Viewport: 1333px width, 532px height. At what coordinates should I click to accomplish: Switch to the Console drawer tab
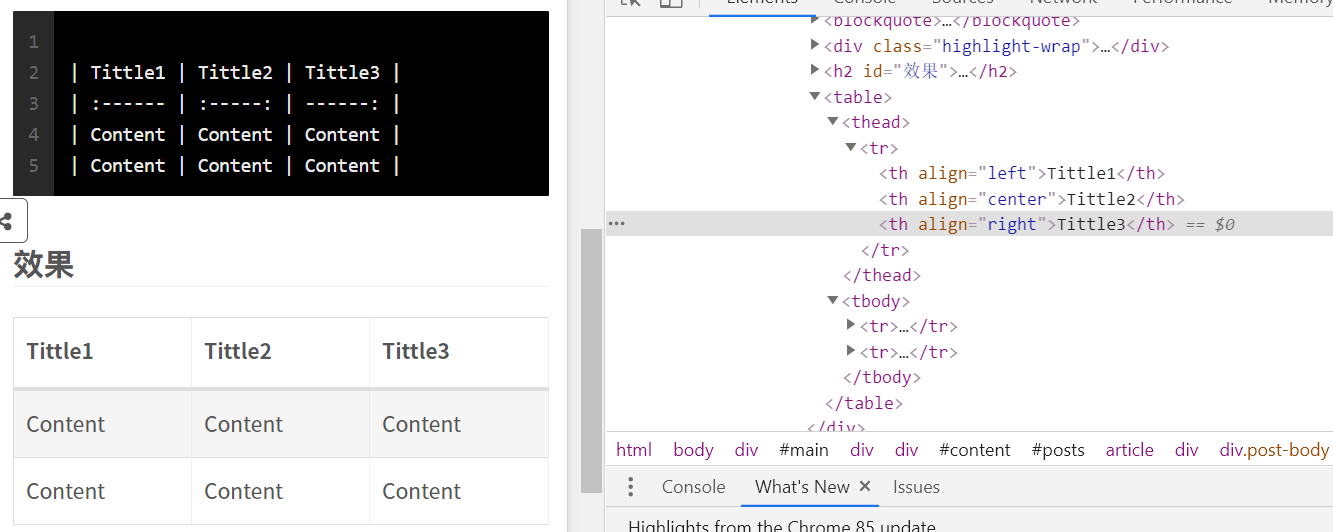point(693,487)
